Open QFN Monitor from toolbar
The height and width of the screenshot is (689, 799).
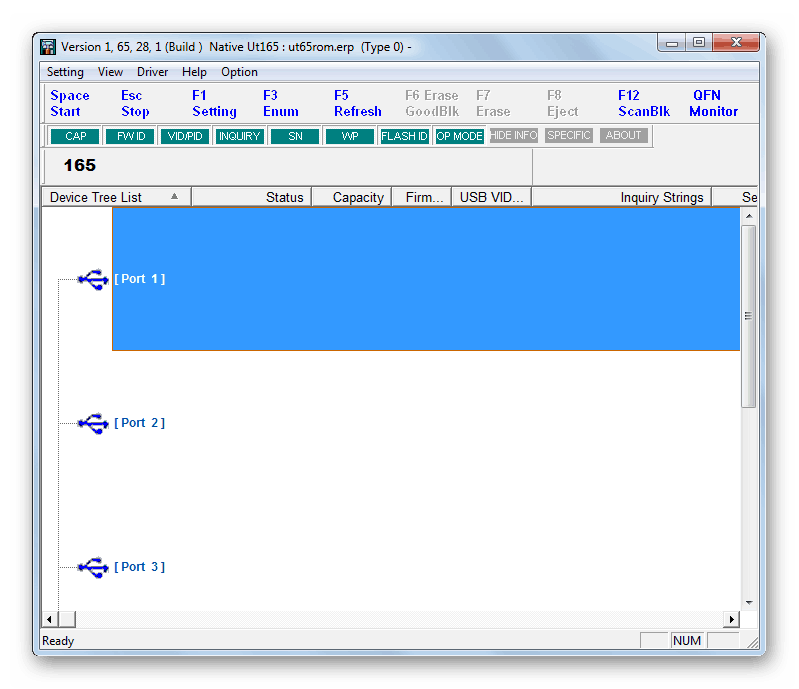click(713, 103)
